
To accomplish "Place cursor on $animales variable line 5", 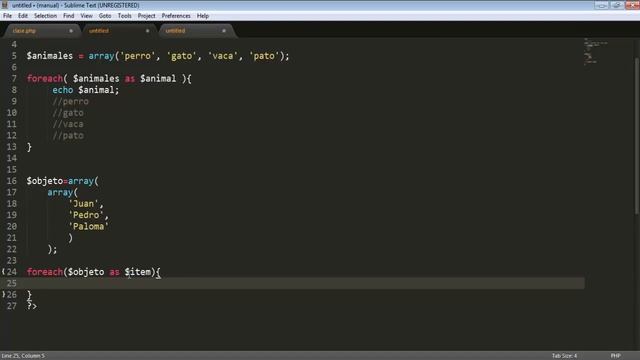I will pyautogui.click(x=49, y=56).
